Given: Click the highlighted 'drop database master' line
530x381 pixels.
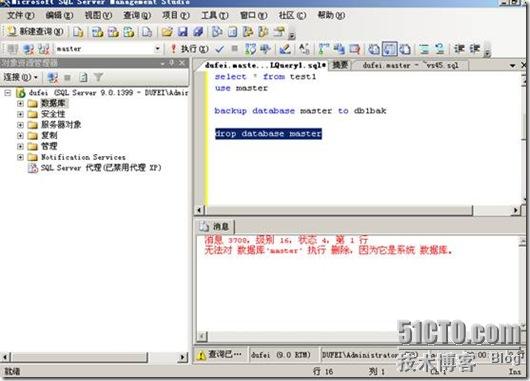Looking at the screenshot, I should pos(268,134).
